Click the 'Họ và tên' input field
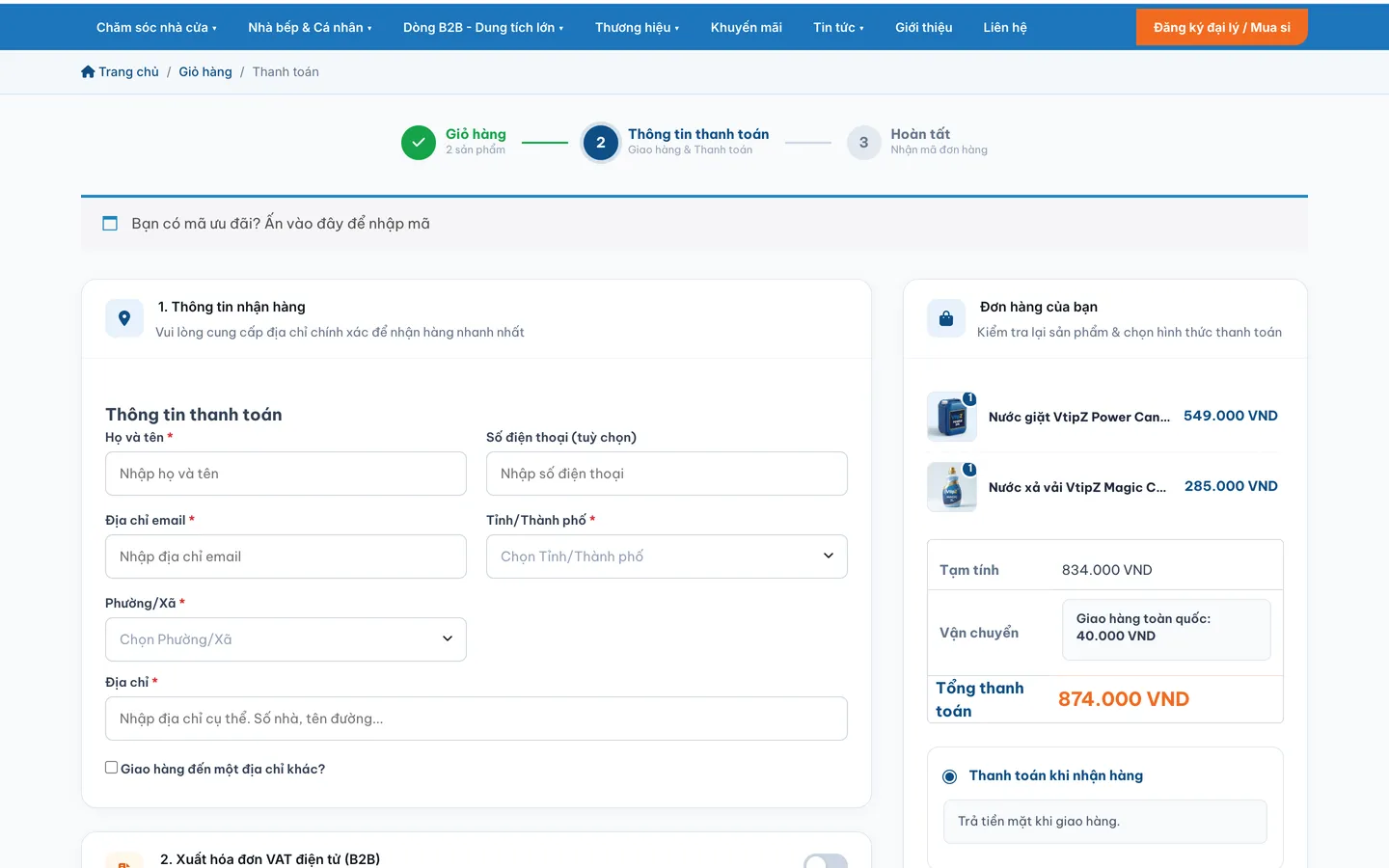 click(x=286, y=474)
